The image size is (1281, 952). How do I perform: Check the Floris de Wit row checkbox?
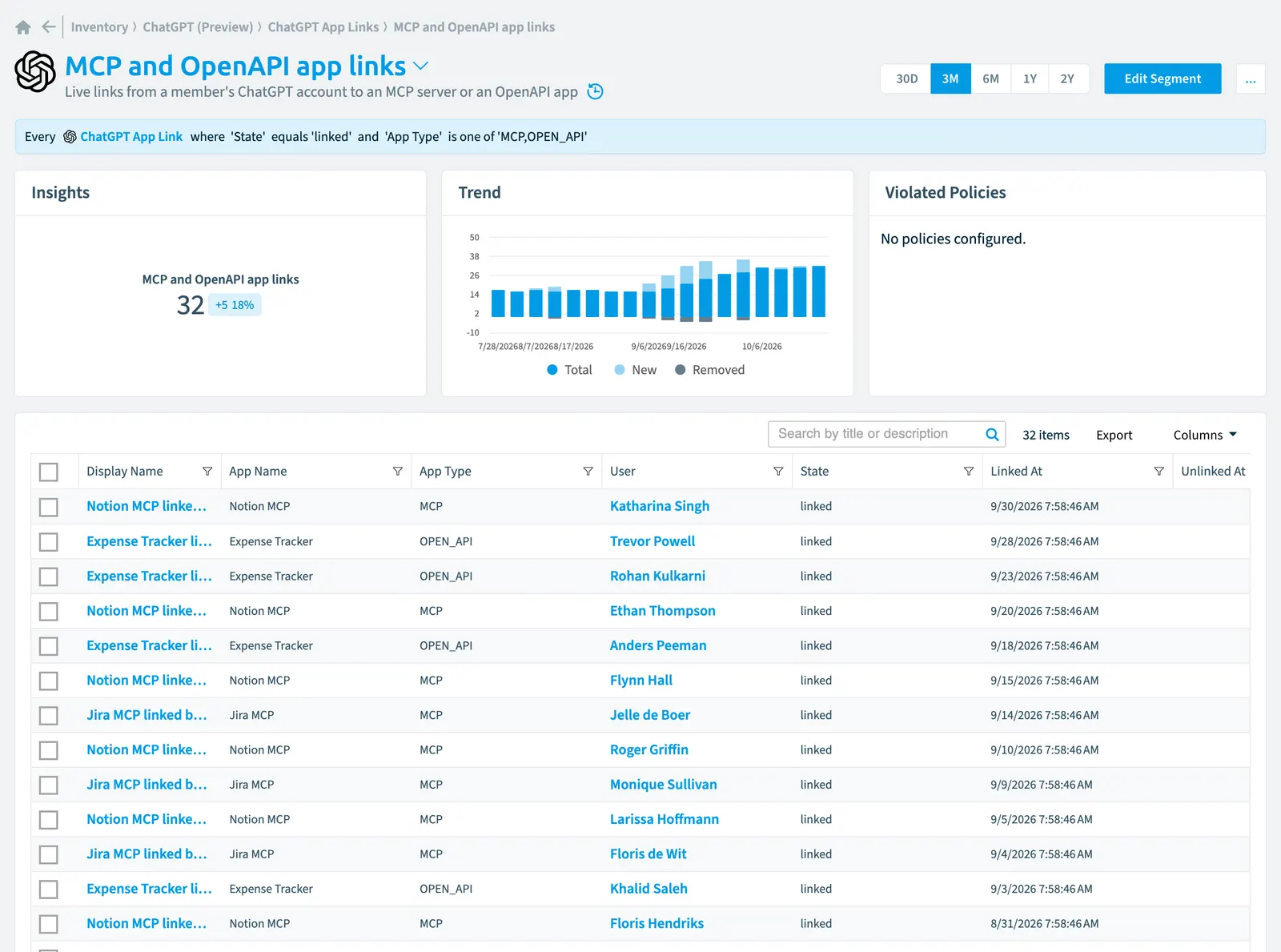[49, 854]
